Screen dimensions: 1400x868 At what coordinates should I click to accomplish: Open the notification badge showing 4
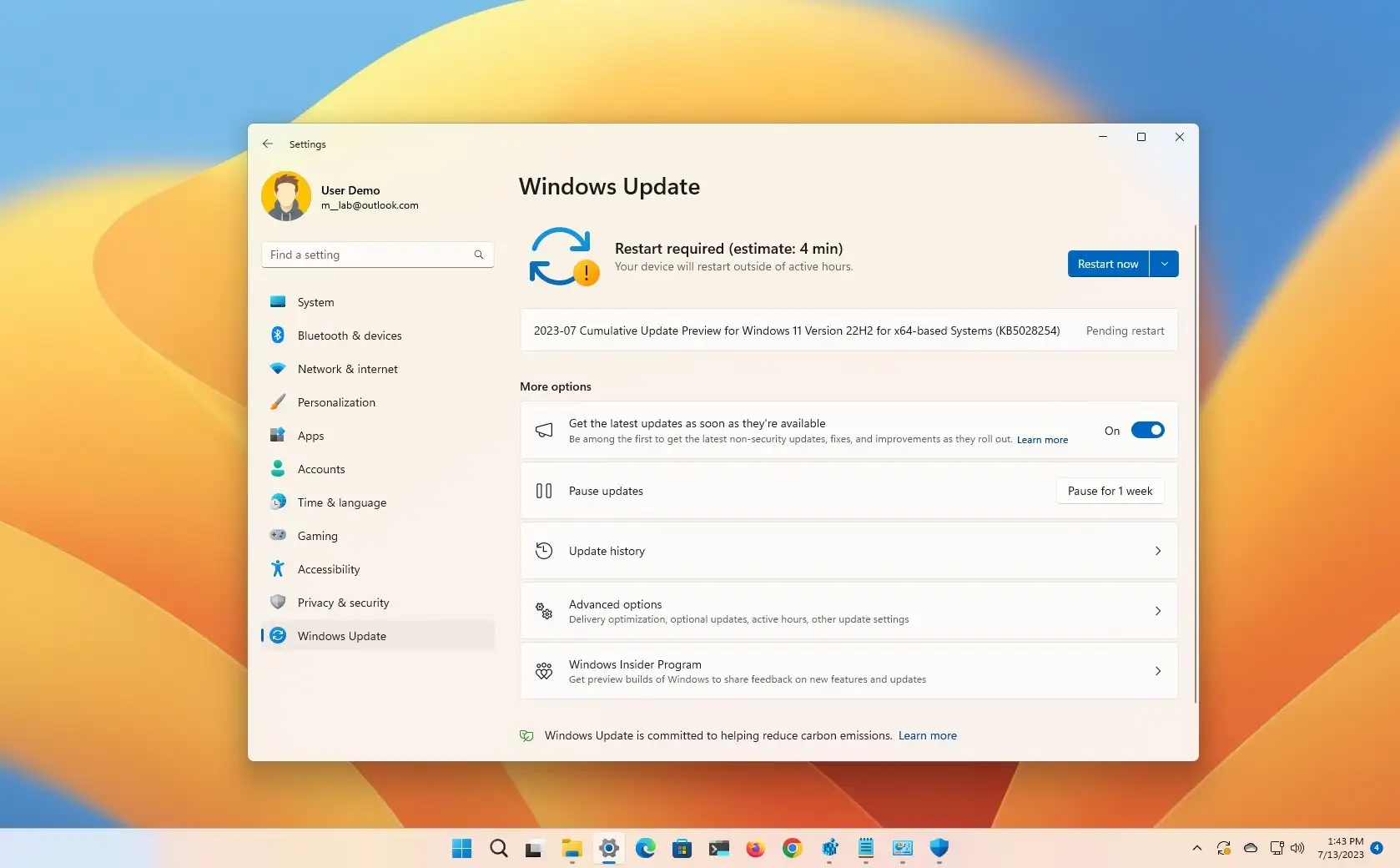[1377, 848]
